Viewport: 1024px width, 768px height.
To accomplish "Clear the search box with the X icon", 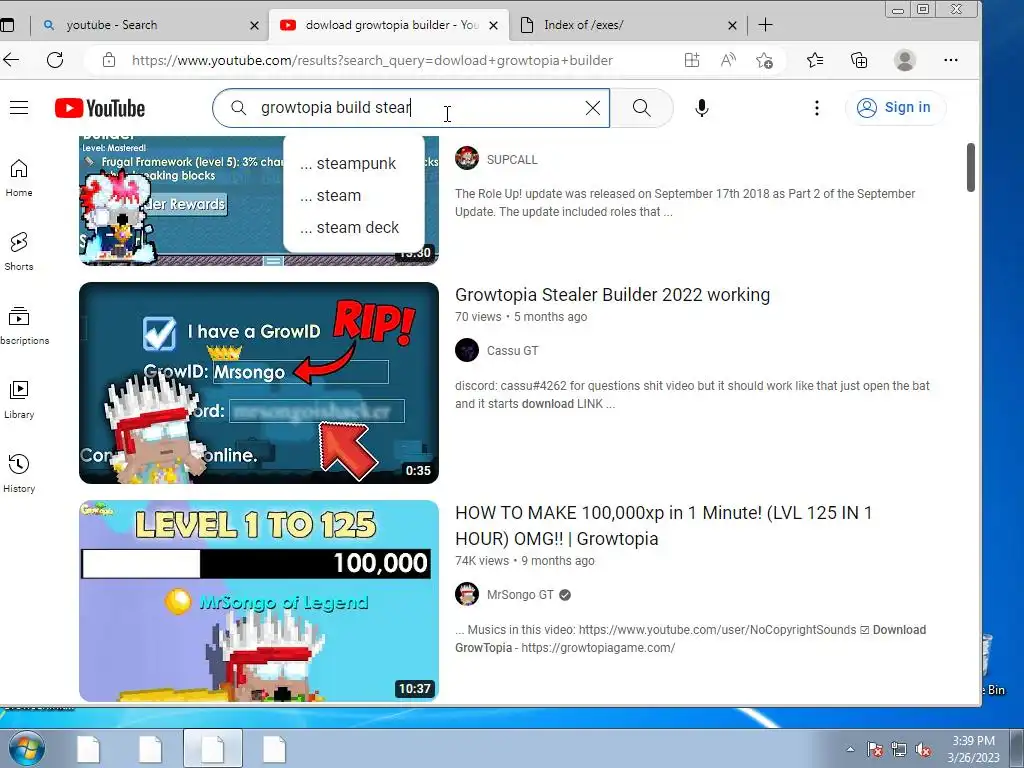I will coord(592,108).
